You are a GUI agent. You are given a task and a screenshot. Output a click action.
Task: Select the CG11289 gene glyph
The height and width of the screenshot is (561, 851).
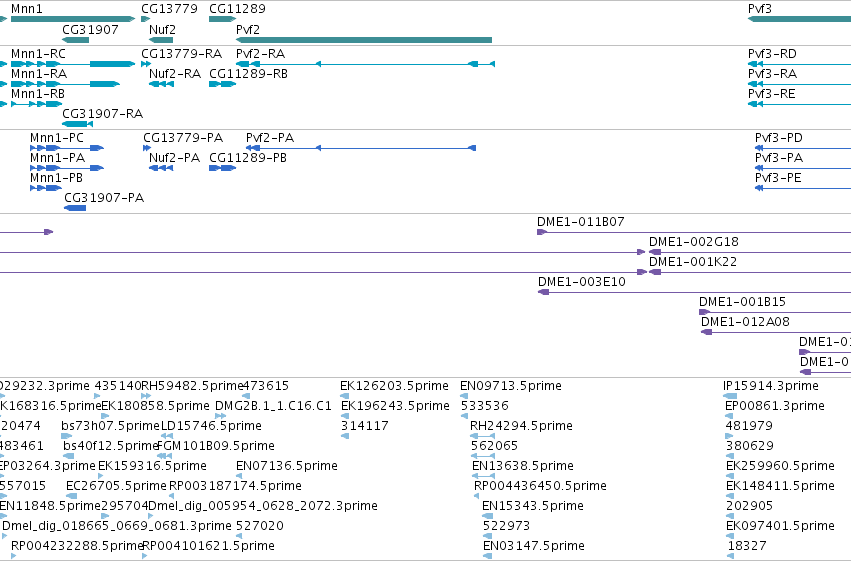[223, 20]
